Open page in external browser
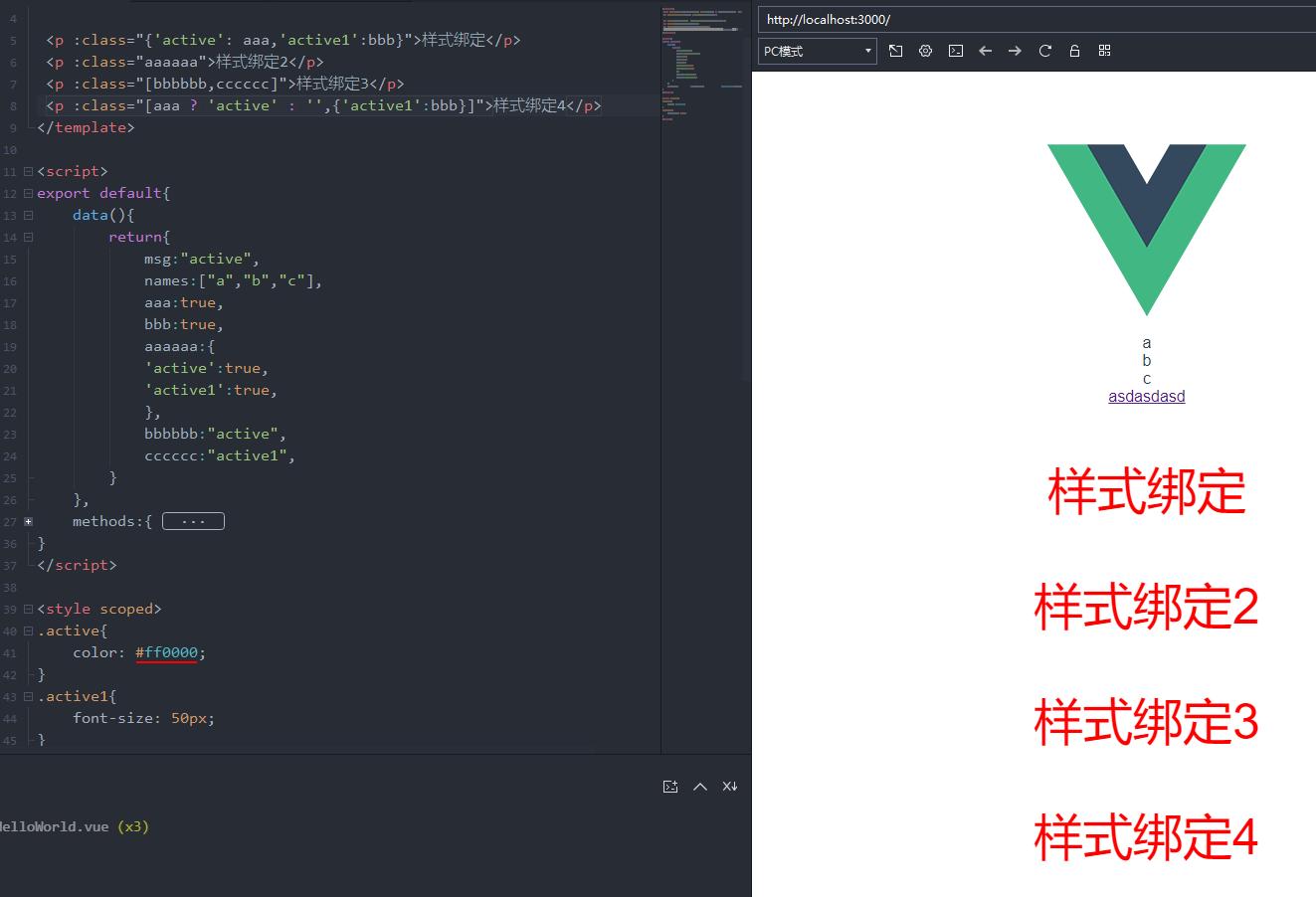Image resolution: width=1316 pixels, height=897 pixels. 895,50
